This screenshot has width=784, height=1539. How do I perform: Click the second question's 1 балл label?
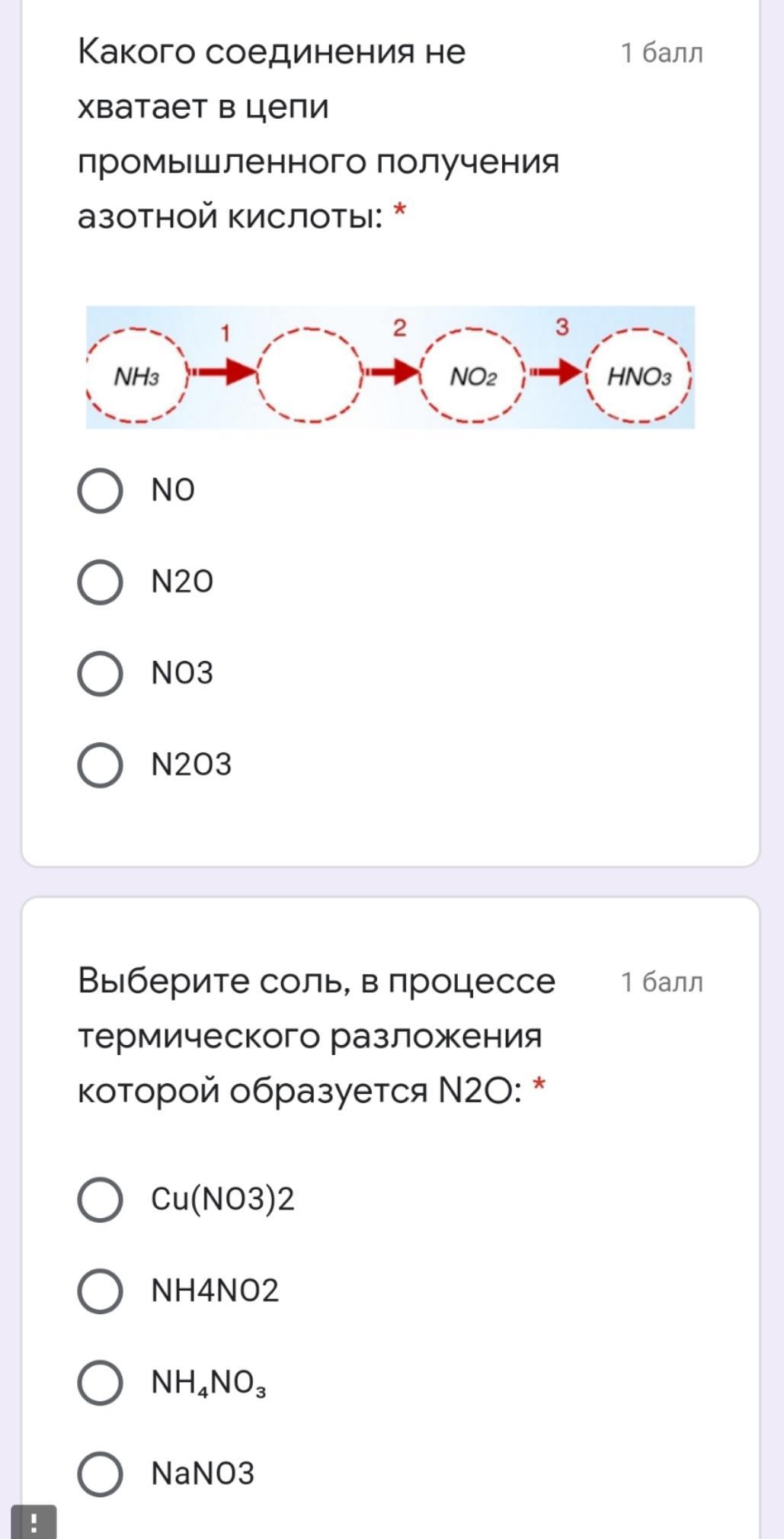click(x=661, y=983)
